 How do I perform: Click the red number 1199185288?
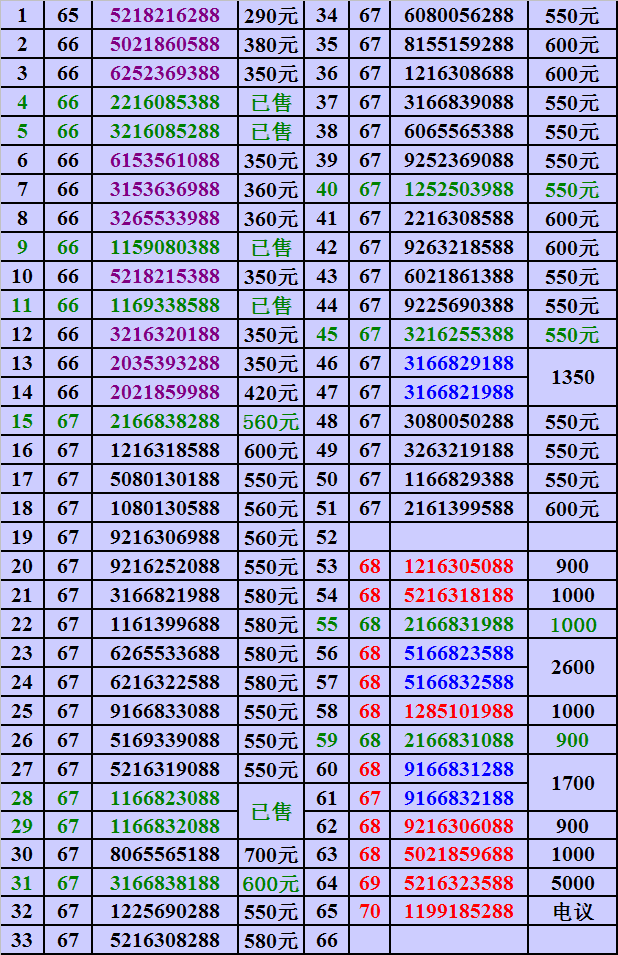pos(458,911)
